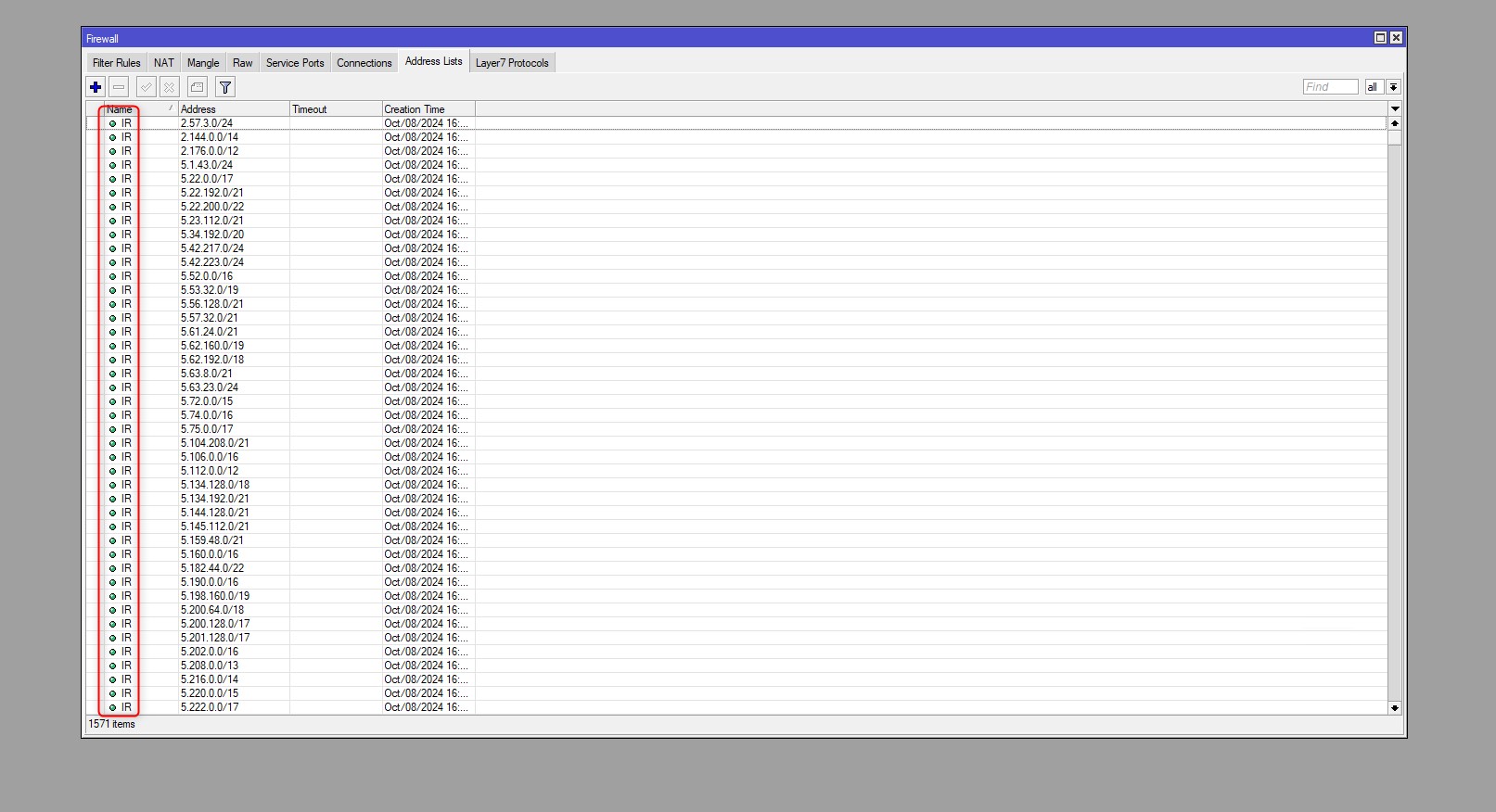This screenshot has width=1496, height=812.
Task: Select the row with address 5.62.160.0/19
Action: [x=737, y=346]
